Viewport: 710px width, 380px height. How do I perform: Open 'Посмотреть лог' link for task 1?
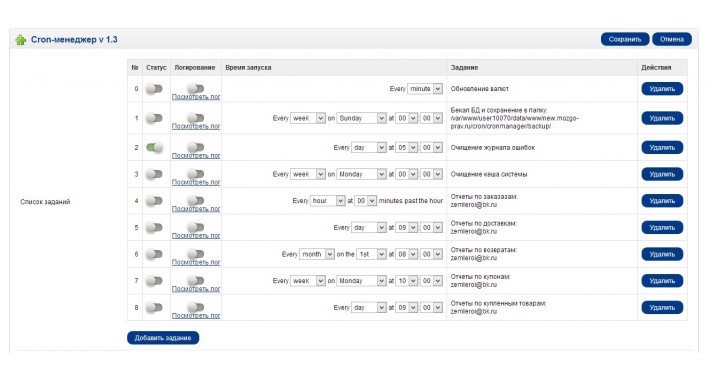(x=196, y=126)
